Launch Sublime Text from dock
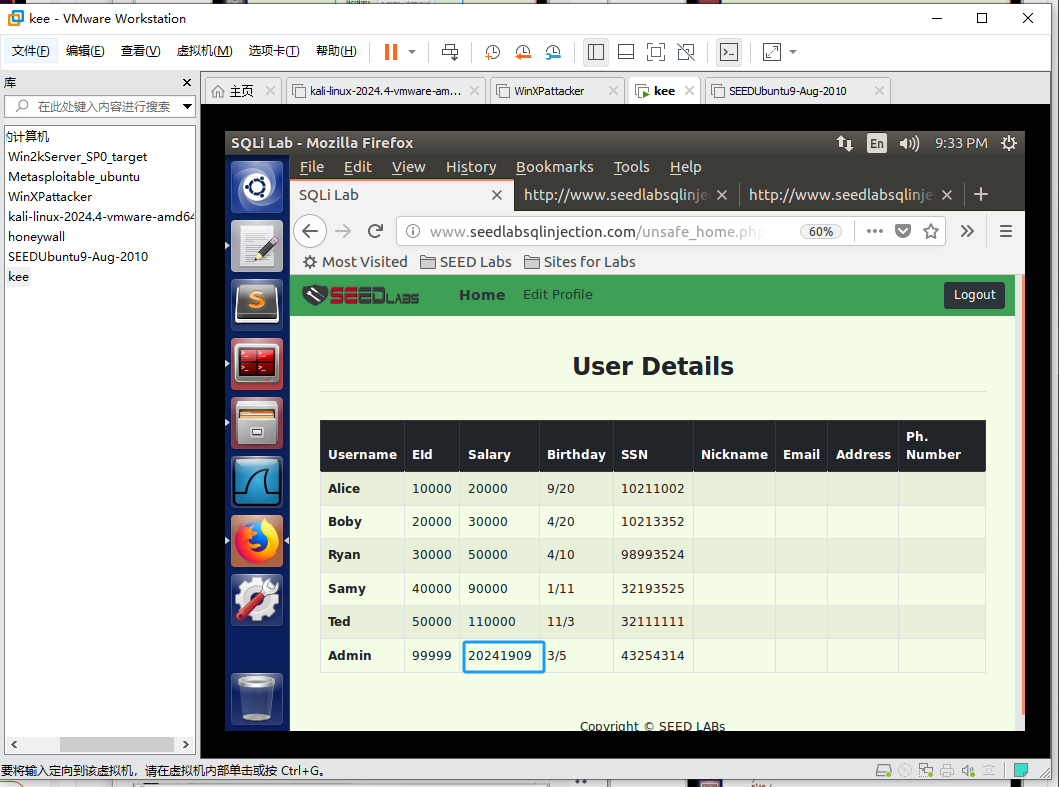The height and width of the screenshot is (787, 1059). pos(257,305)
